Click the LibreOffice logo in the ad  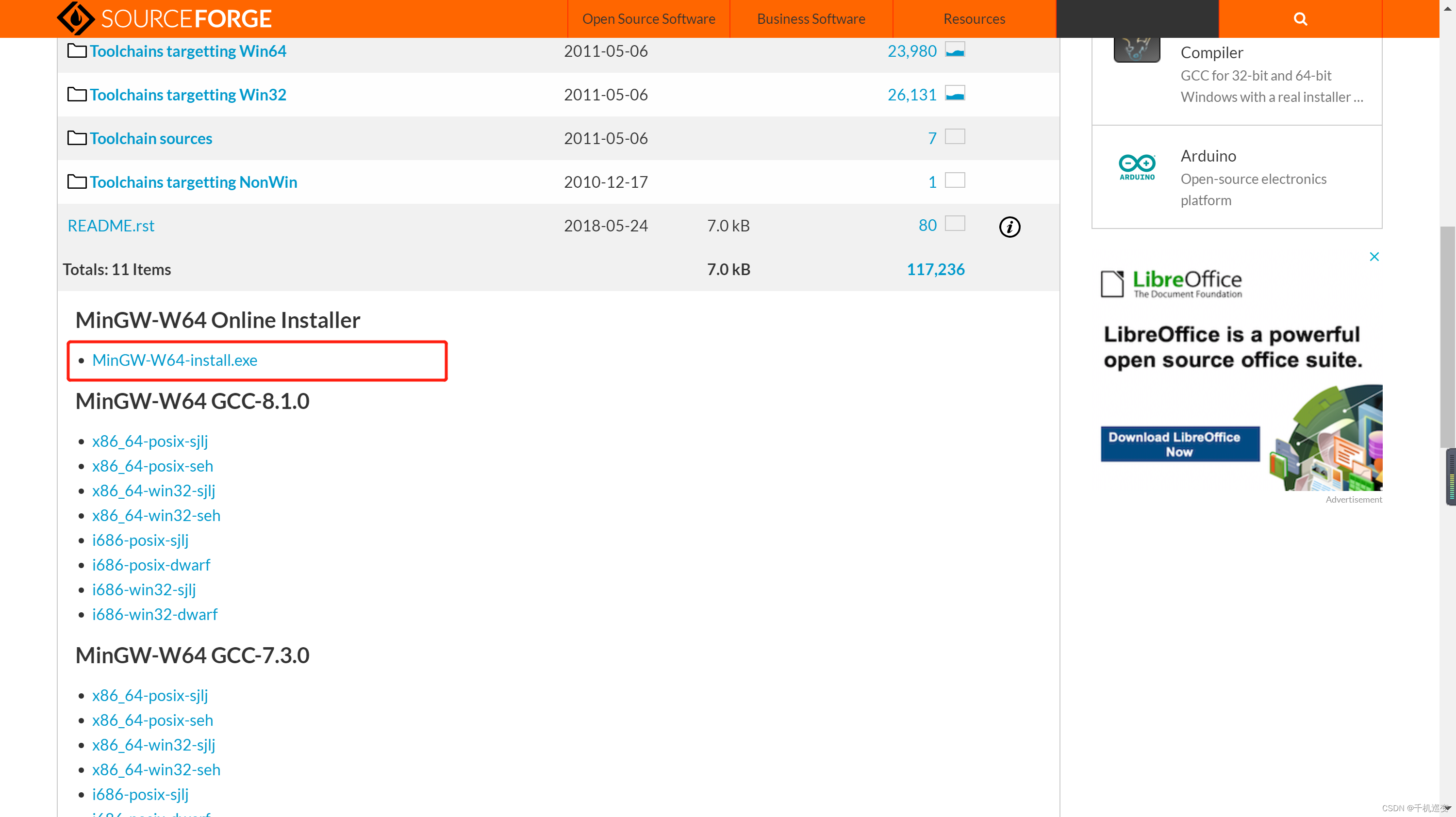point(1171,284)
